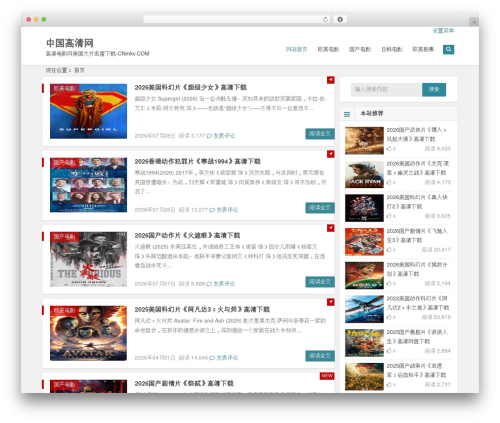Image resolution: width=500 pixels, height=423 pixels.
Task: Open title 2025美国科幻片《阿凡达3：火与烬》高清下载
Action: [202, 309]
